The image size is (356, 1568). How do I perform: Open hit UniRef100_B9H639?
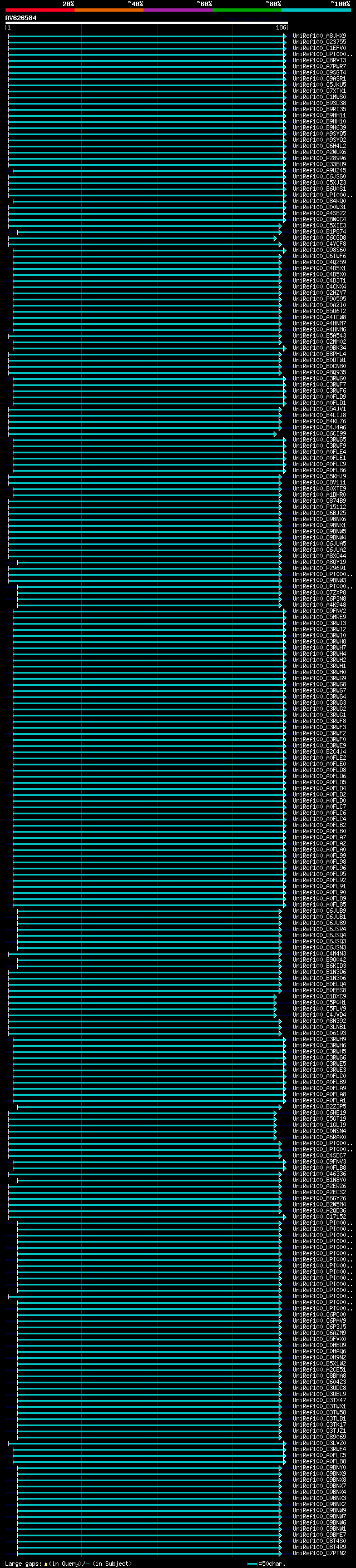(319, 128)
